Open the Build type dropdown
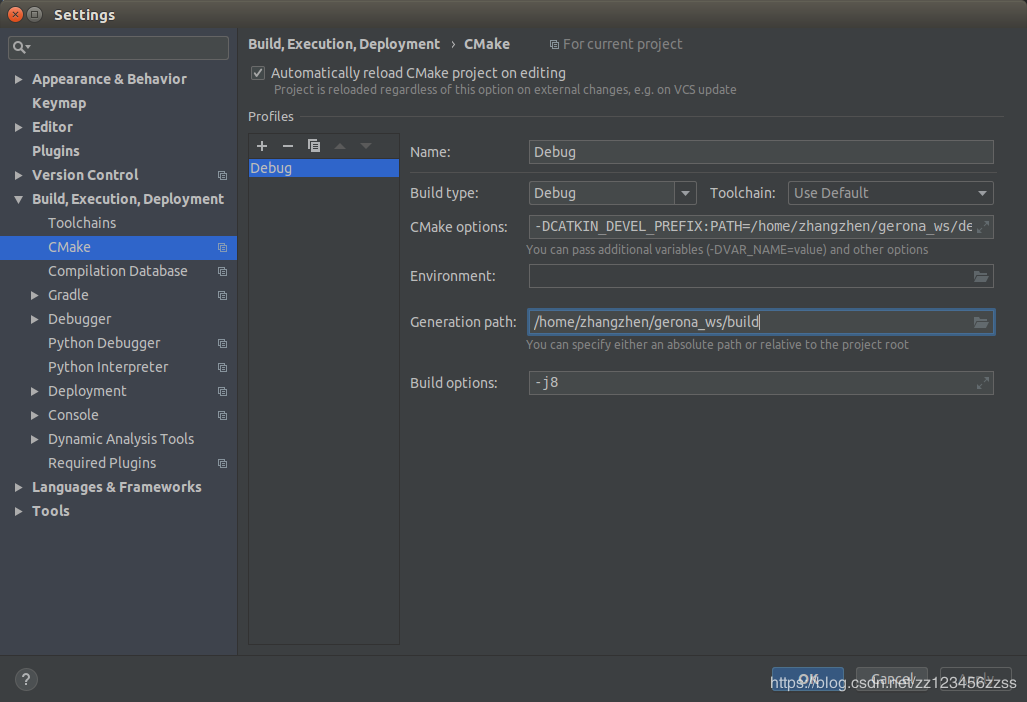 coord(685,193)
